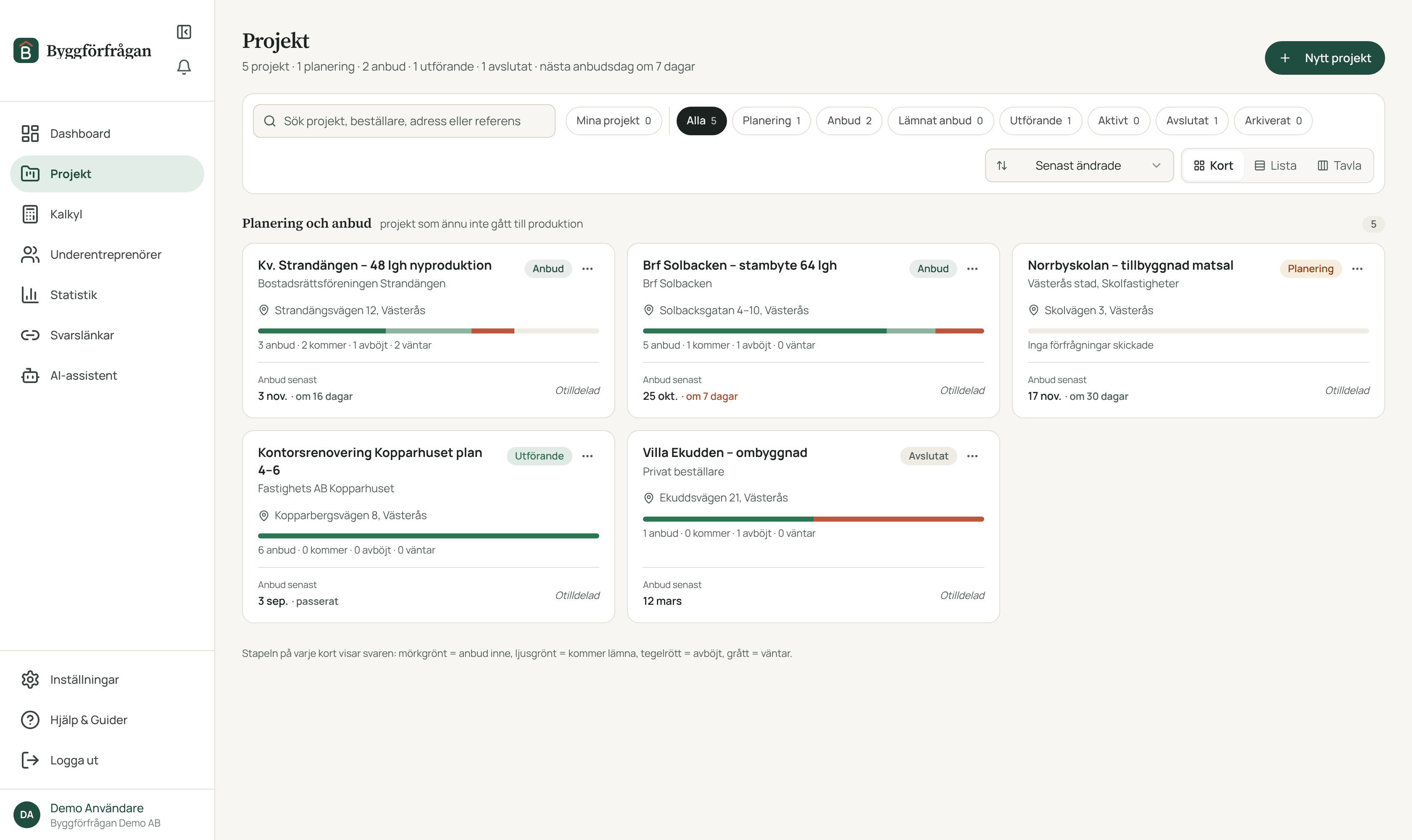1412x840 pixels.
Task: Open notifications bell
Action: click(x=184, y=67)
